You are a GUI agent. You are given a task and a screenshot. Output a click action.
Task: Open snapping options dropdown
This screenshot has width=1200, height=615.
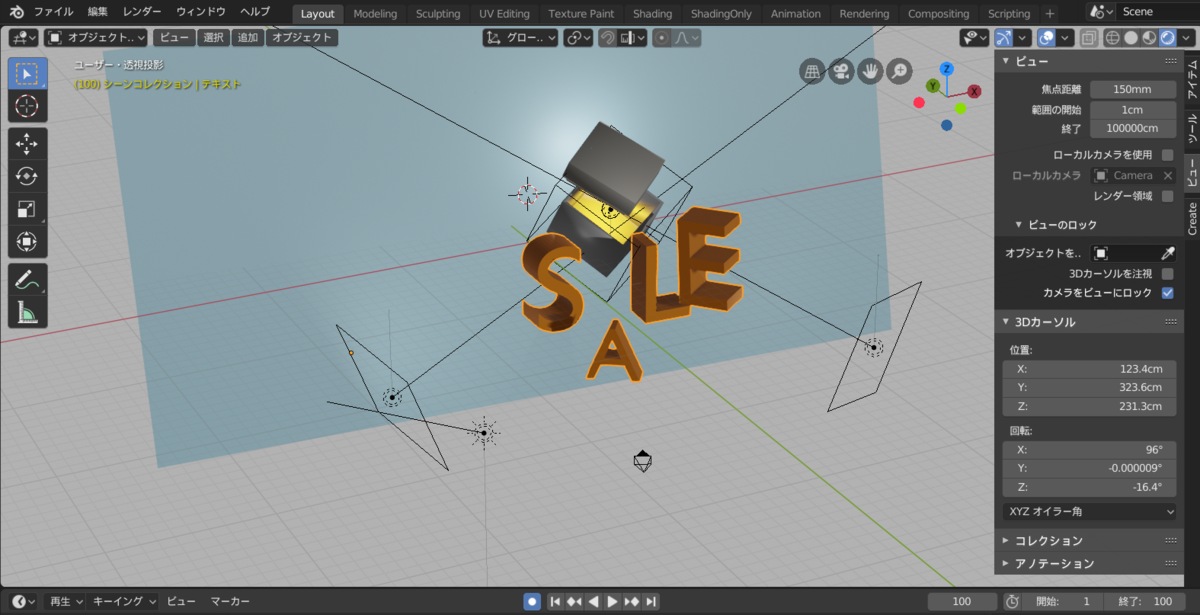pyautogui.click(x=634, y=38)
